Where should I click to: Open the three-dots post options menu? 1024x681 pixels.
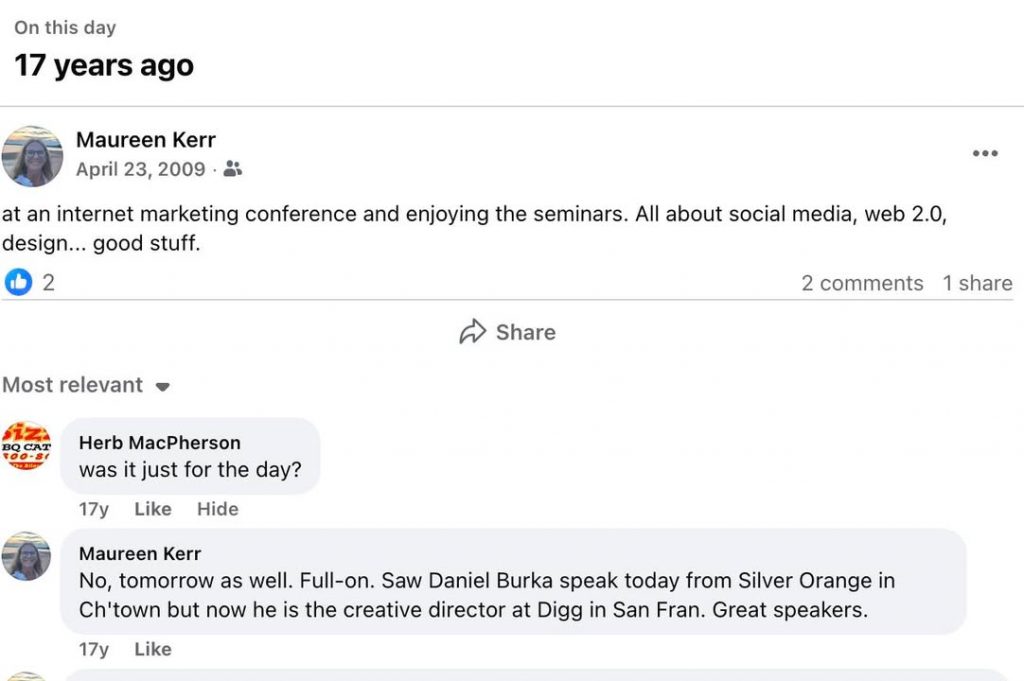(985, 153)
